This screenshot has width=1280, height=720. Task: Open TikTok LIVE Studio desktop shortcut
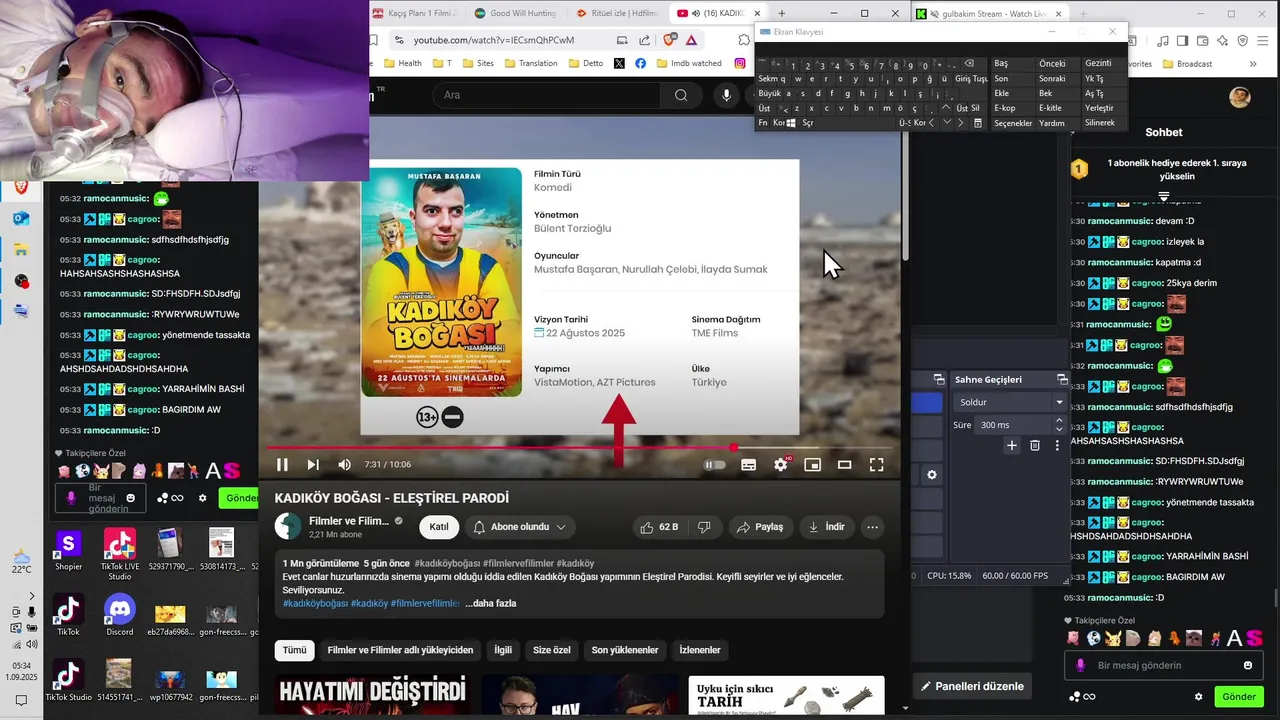coord(119,555)
